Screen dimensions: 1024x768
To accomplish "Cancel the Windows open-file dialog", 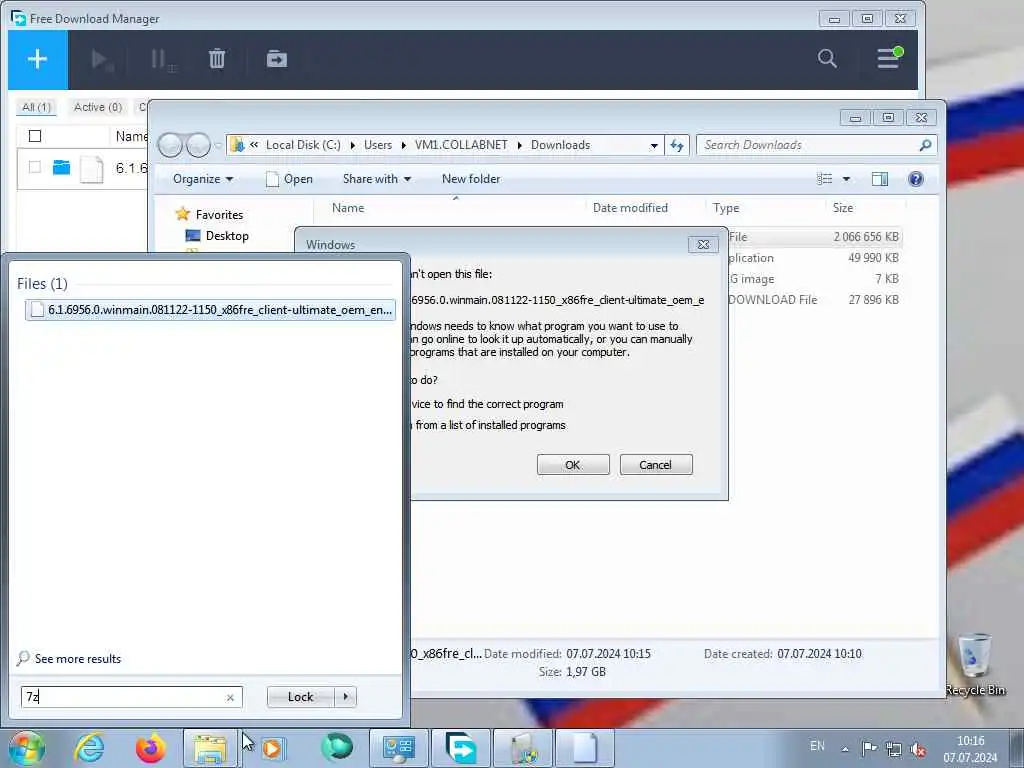I will [x=656, y=464].
